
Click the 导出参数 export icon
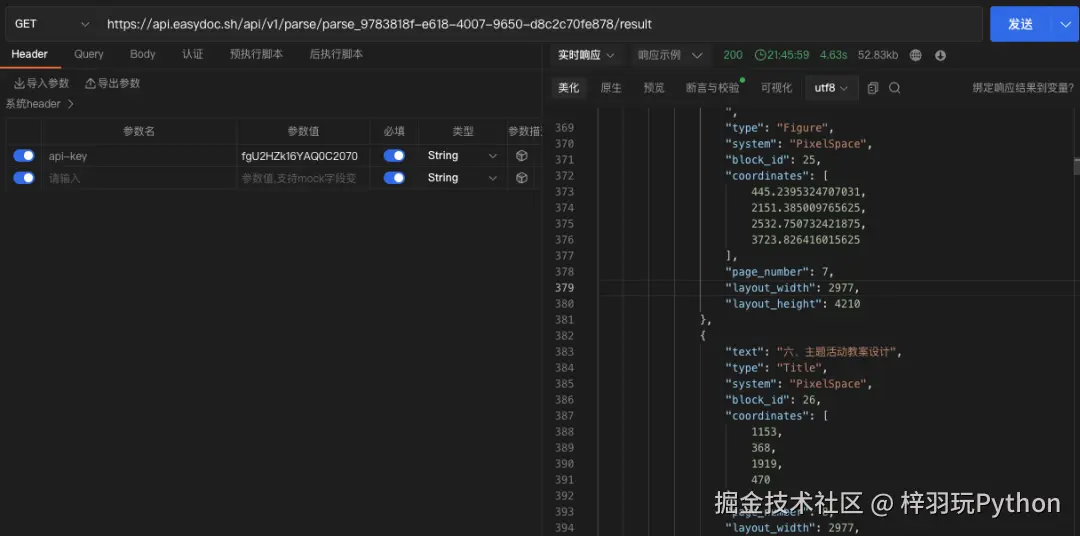click(x=91, y=83)
